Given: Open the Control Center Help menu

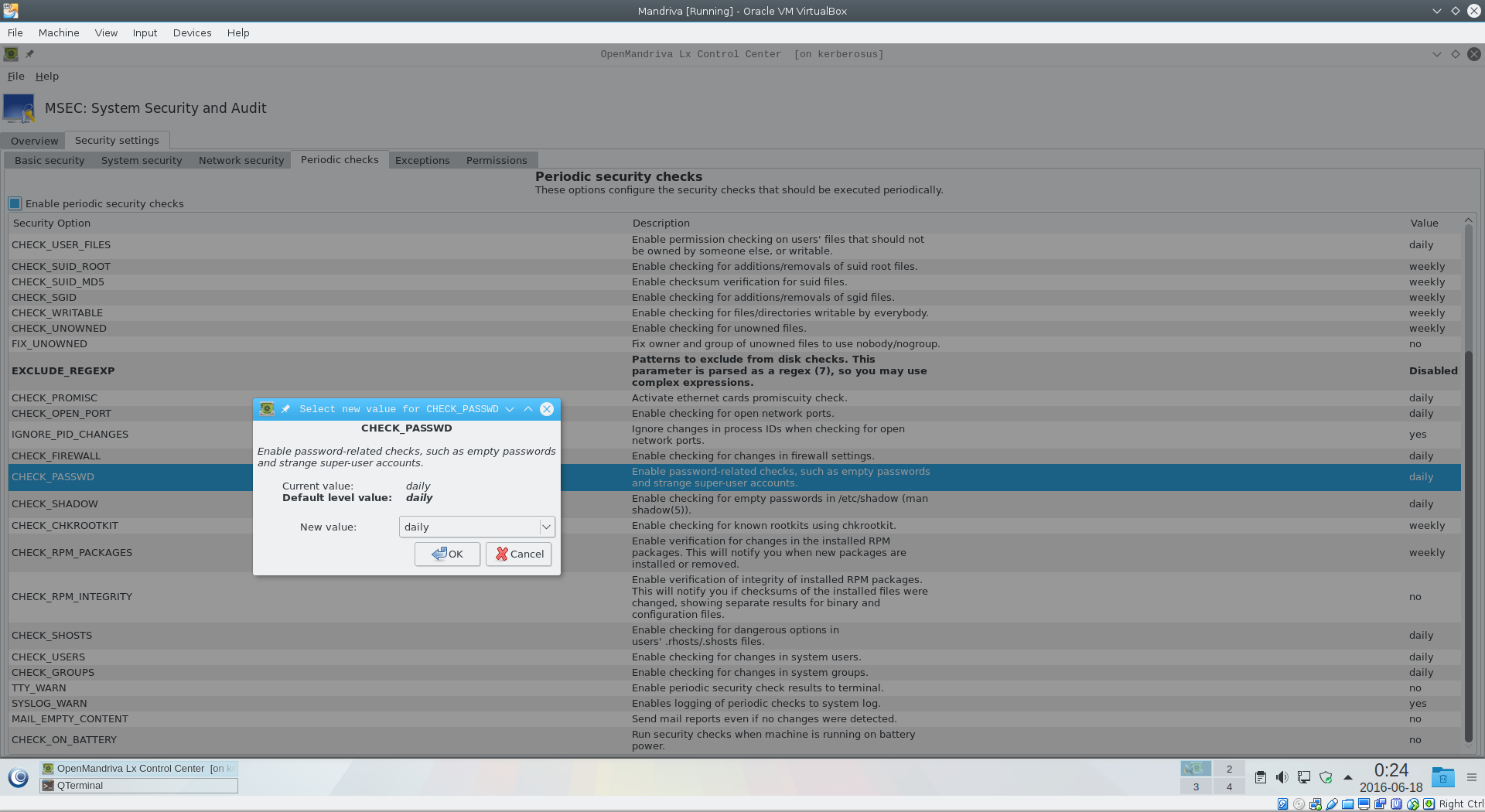Looking at the screenshot, I should 47,76.
